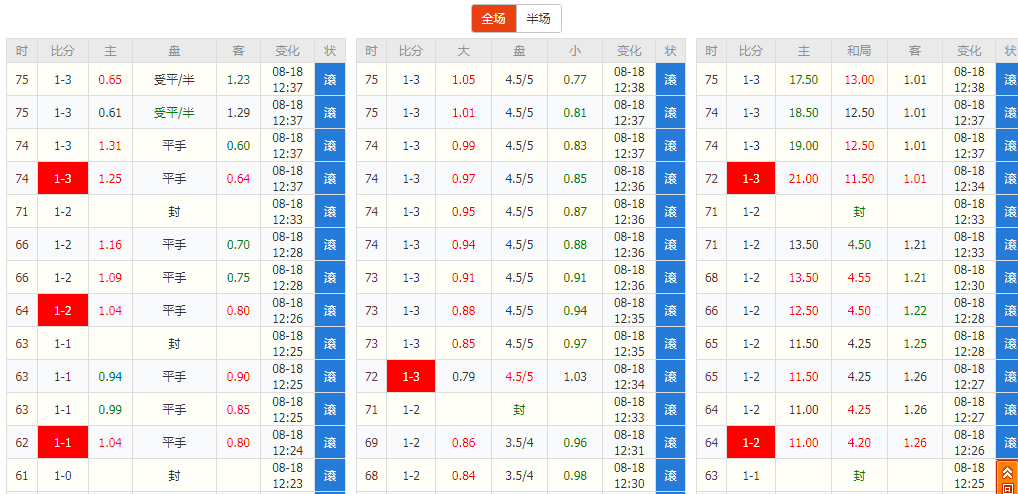Click 滚 badge in handicap table's top row

(x=330, y=80)
